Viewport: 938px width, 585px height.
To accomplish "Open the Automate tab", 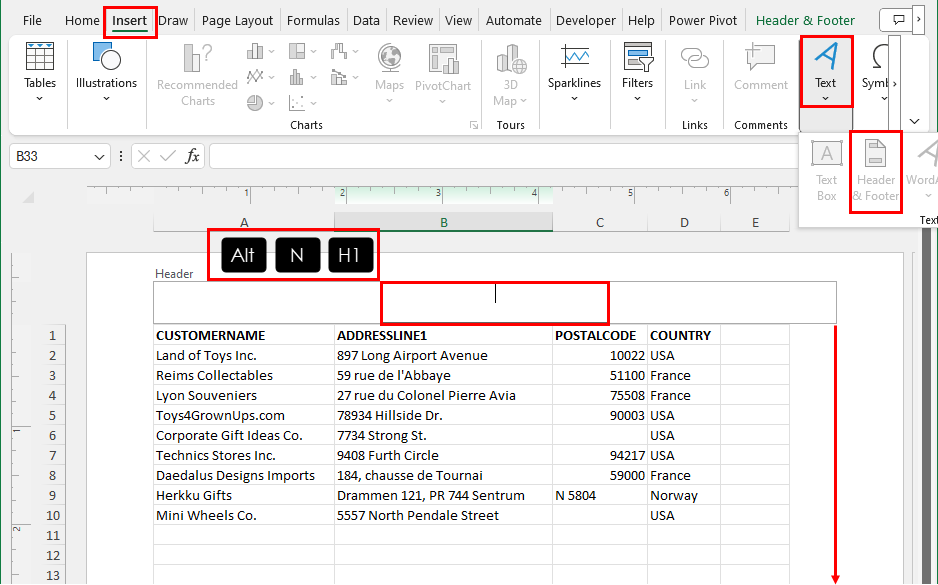I will (513, 20).
